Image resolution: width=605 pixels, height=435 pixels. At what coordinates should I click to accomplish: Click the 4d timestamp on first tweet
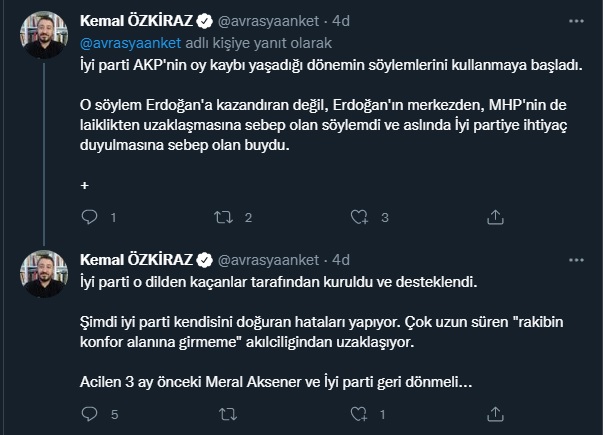click(x=341, y=18)
